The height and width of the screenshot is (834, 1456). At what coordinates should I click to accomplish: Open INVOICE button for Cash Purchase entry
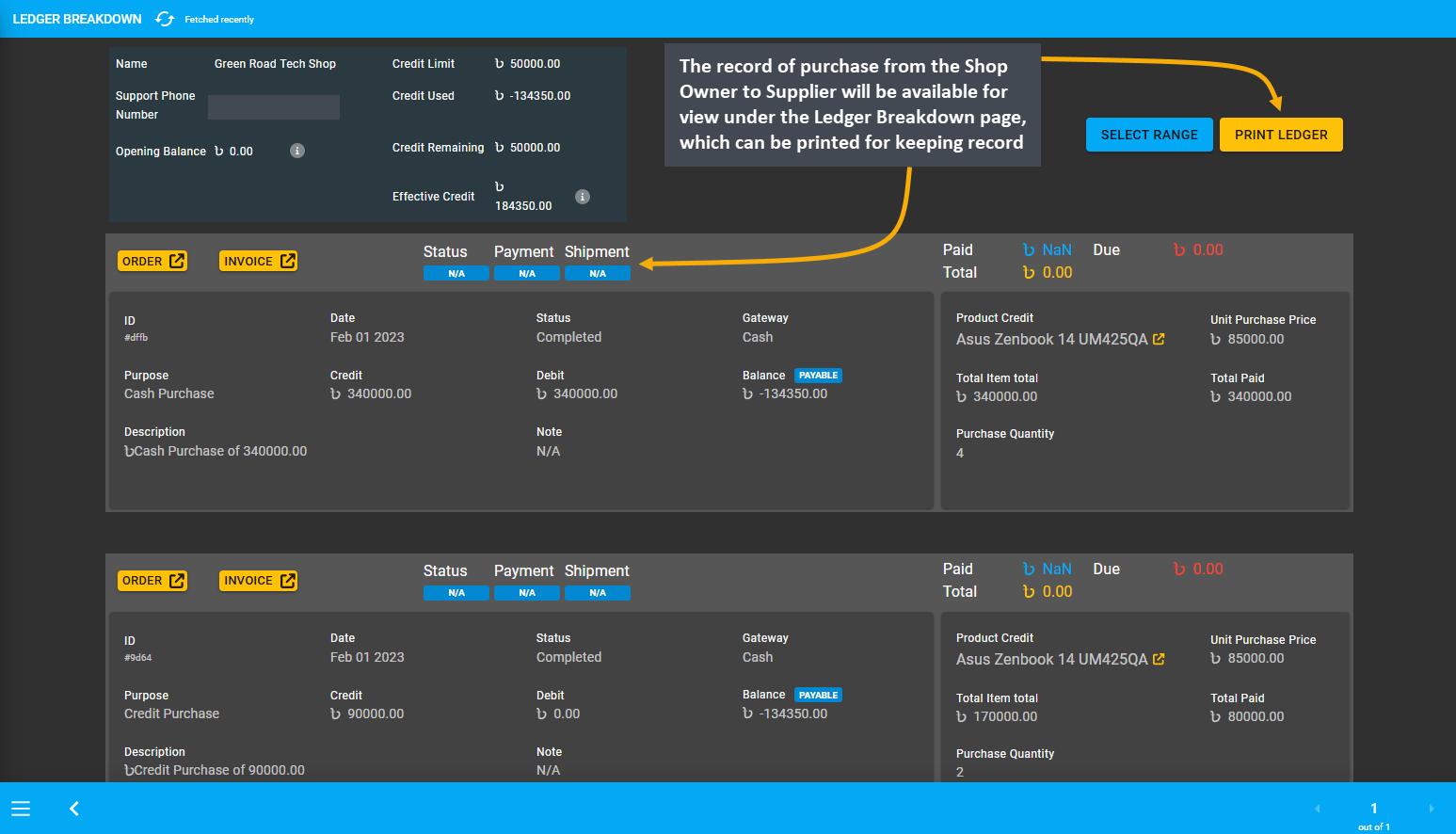point(258,261)
